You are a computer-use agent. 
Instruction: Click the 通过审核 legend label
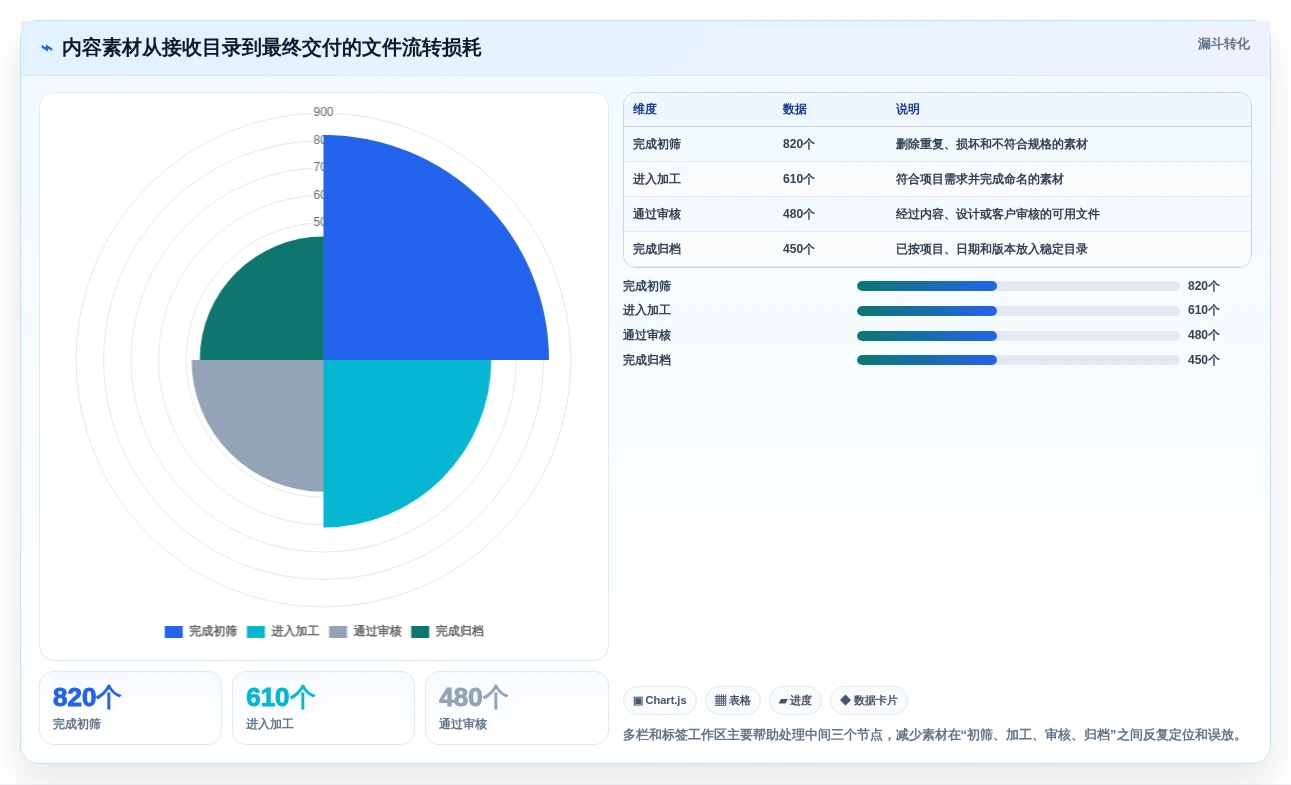point(377,632)
